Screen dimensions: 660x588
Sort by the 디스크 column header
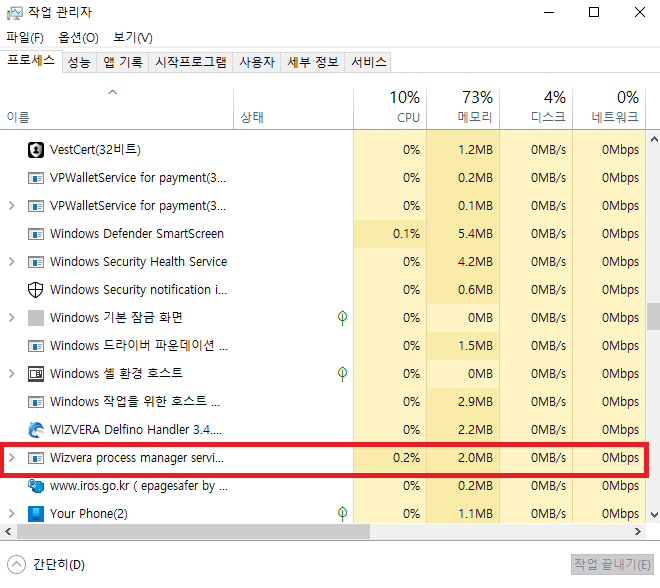coord(536,108)
